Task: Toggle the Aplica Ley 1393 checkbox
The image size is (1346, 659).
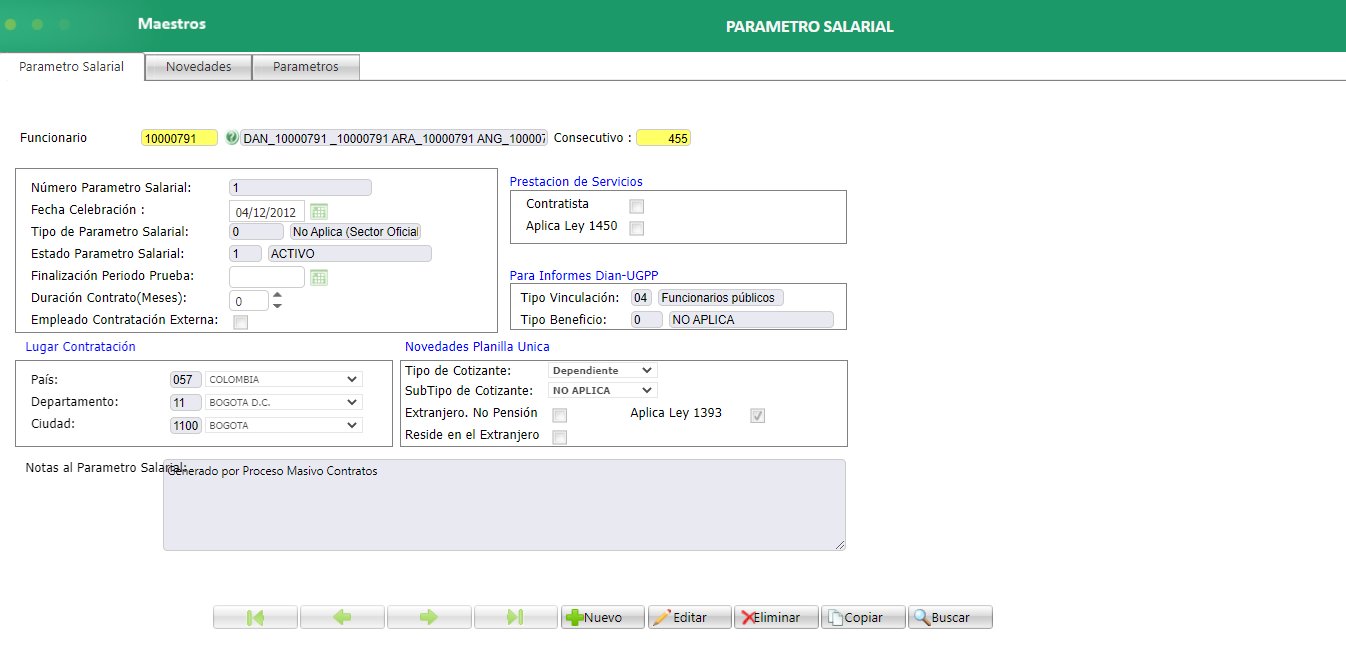Action: tap(758, 415)
